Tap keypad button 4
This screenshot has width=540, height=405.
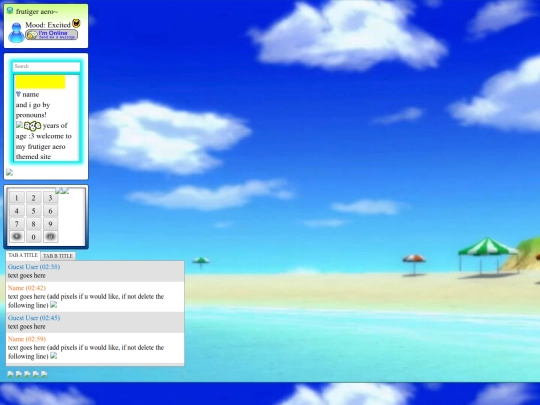[17, 211]
